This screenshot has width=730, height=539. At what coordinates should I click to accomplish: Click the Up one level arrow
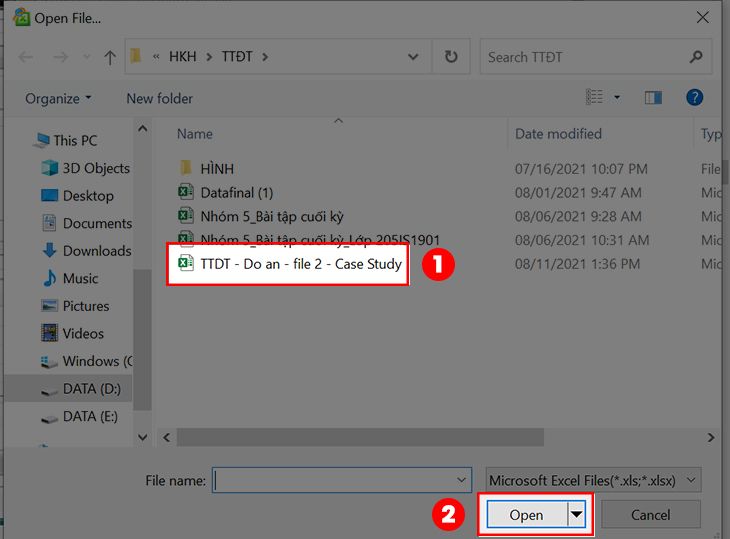109,57
